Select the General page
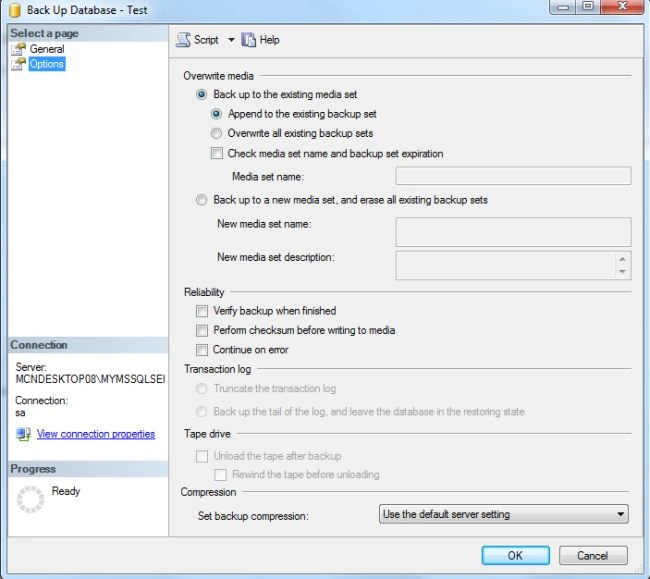 [x=47, y=49]
